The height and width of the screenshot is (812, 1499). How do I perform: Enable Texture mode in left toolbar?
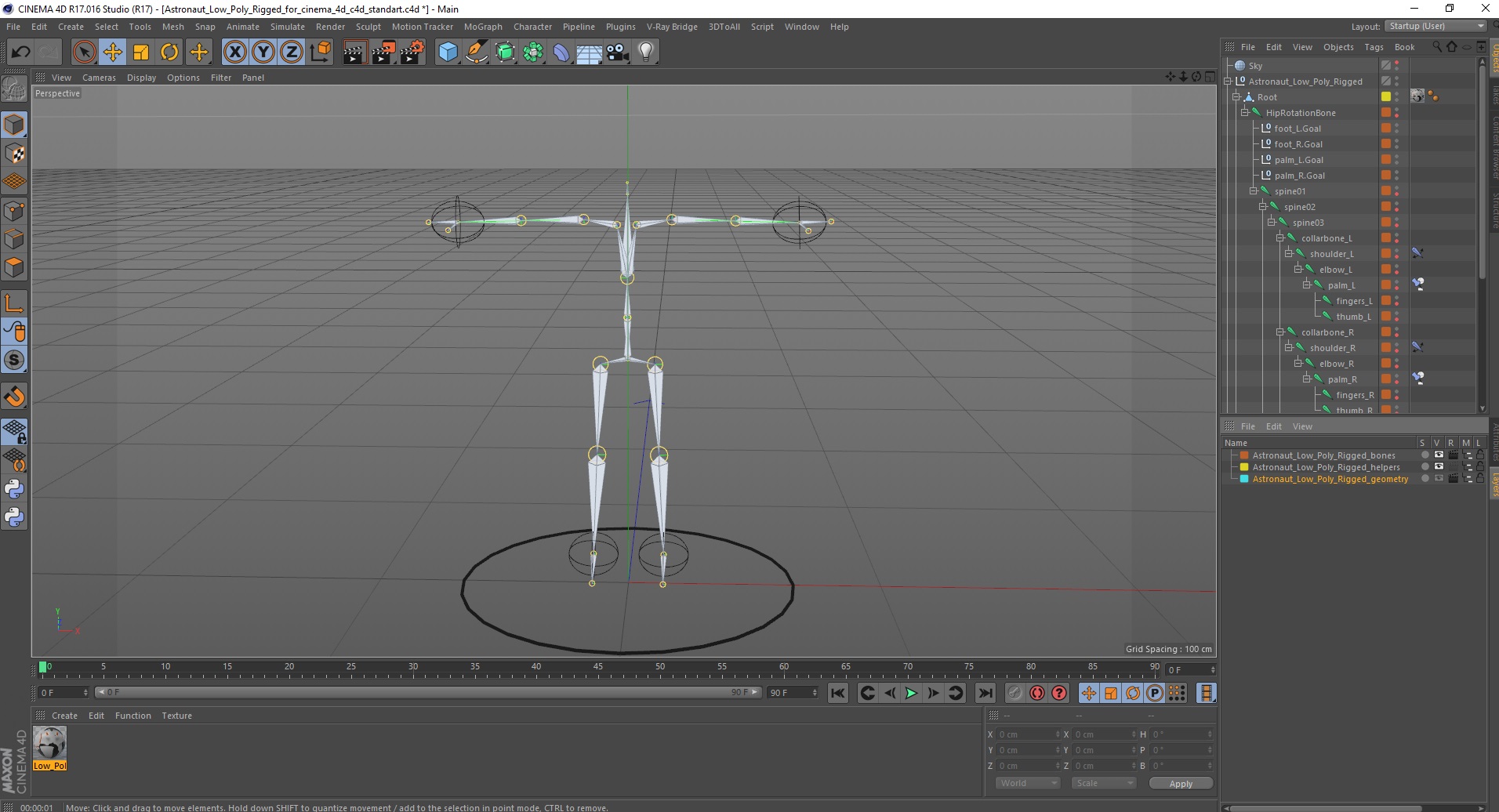tap(14, 154)
